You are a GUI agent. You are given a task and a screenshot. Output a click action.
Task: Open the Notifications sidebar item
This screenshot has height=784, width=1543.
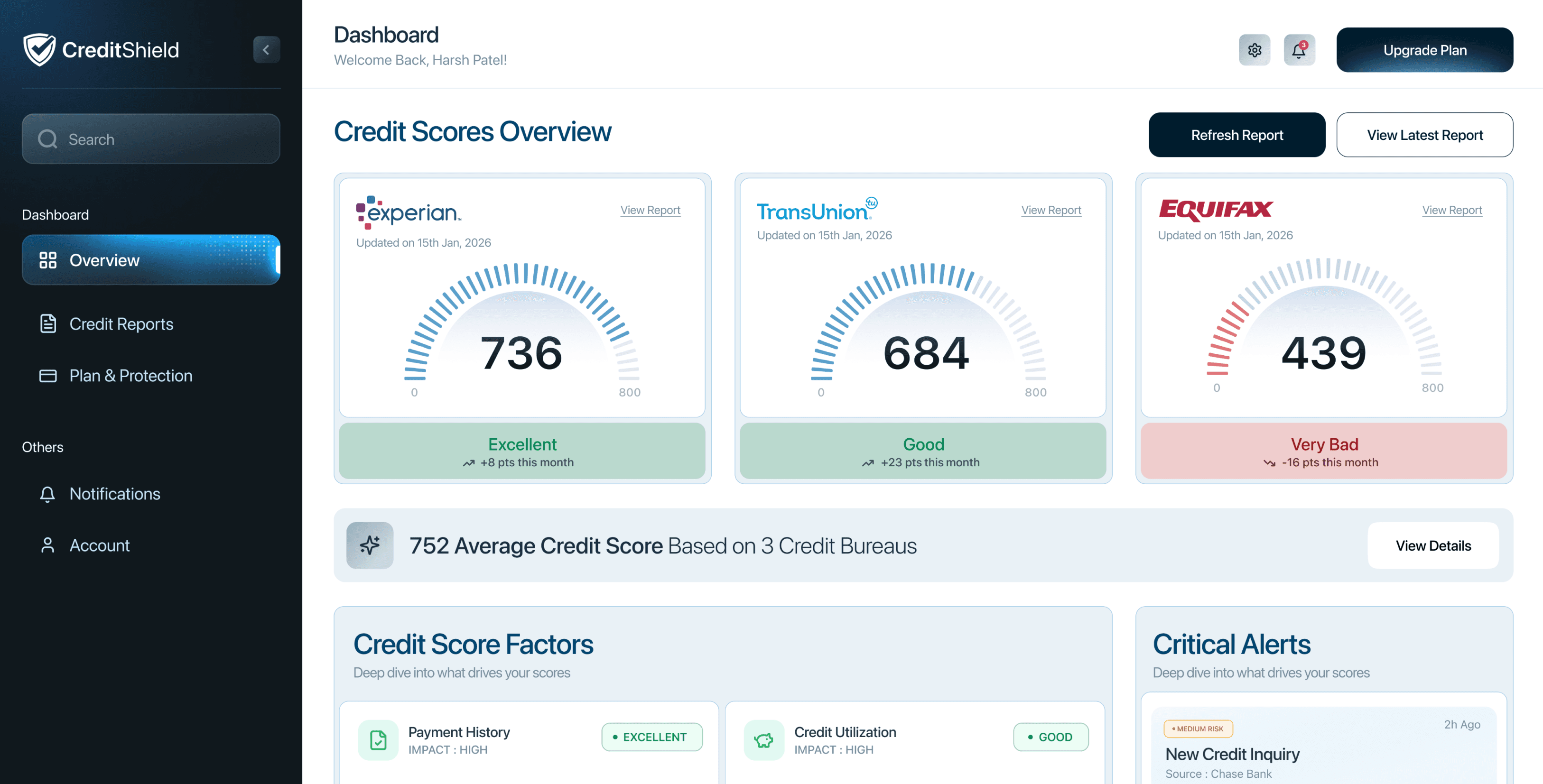click(x=114, y=494)
